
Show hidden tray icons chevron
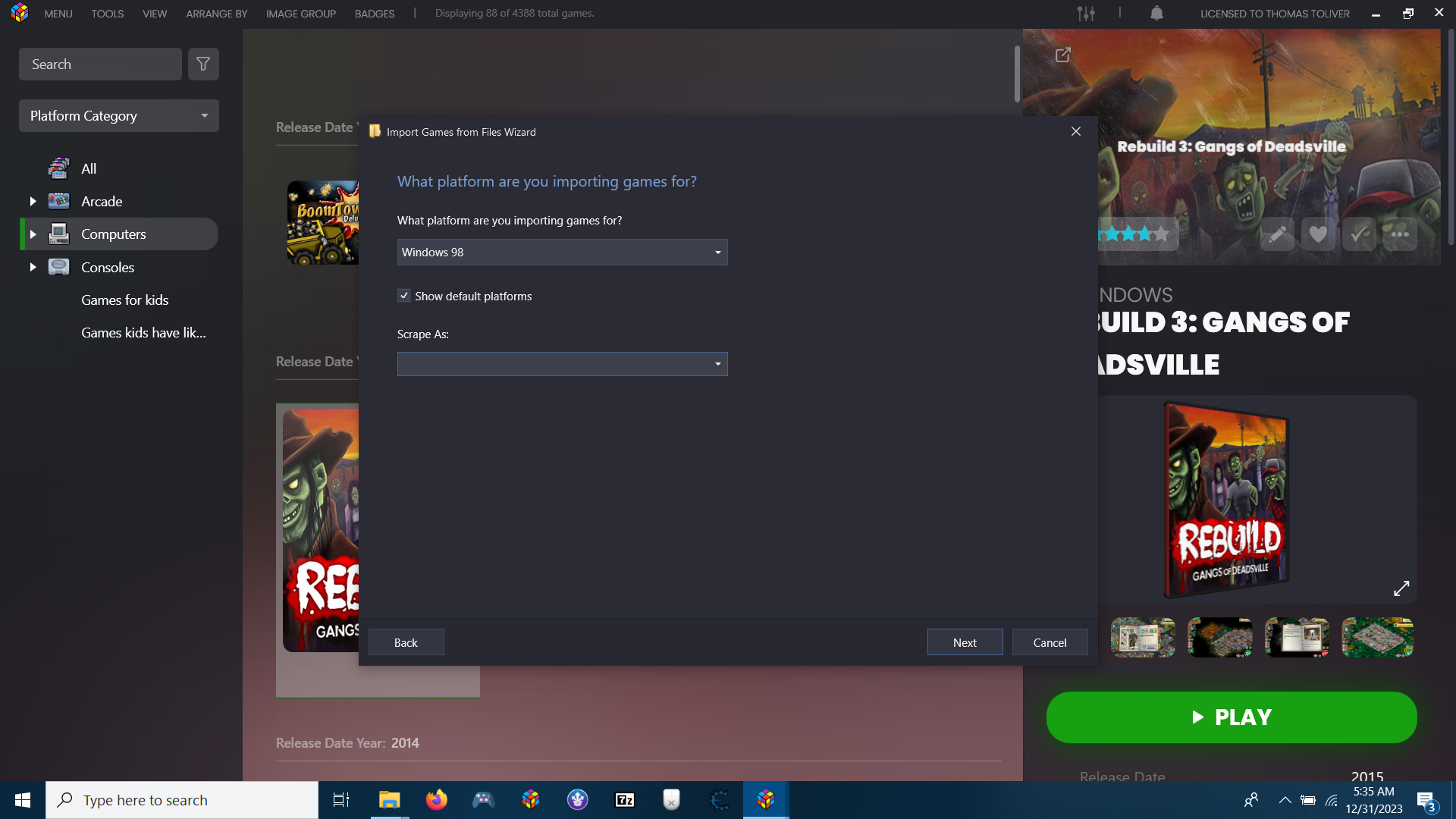point(1285,800)
